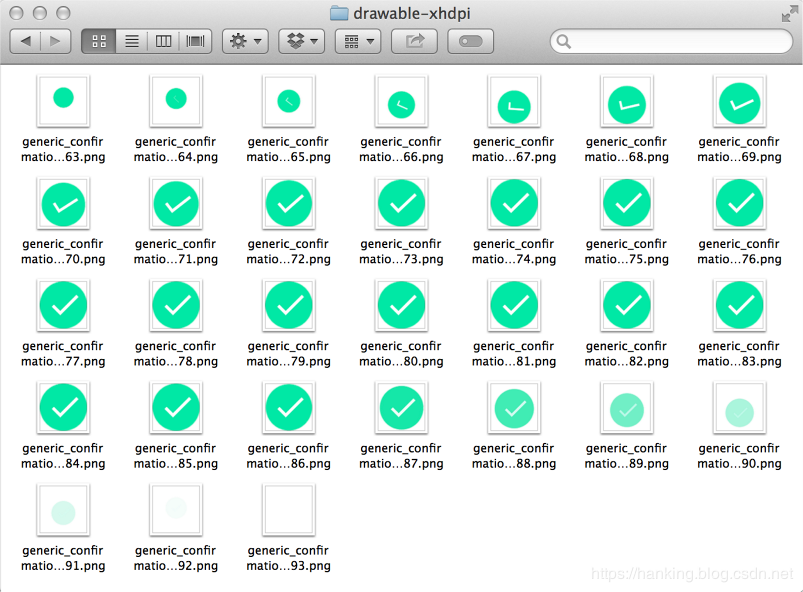The image size is (803, 592).
Task: Select the thumbnail ending in 63.png
Action: coord(63,101)
